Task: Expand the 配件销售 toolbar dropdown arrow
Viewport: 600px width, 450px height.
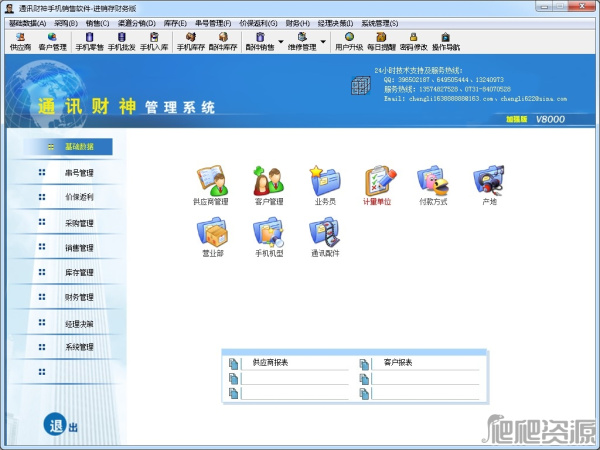Action: [280, 40]
